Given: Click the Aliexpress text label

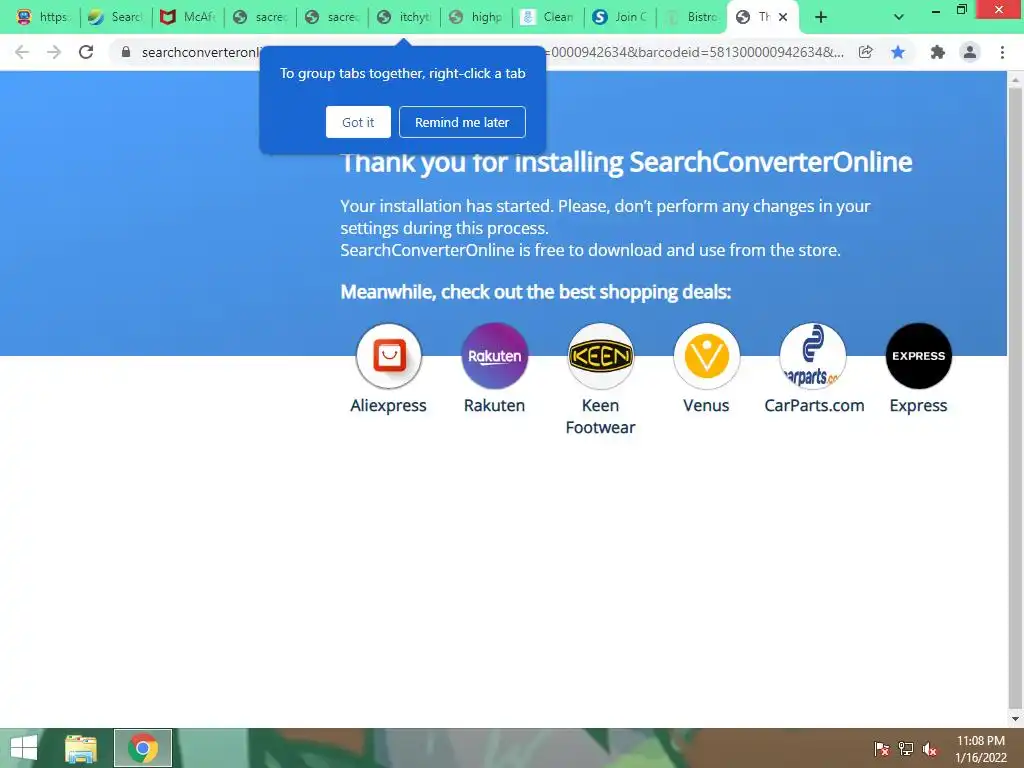Looking at the screenshot, I should pyautogui.click(x=389, y=406).
